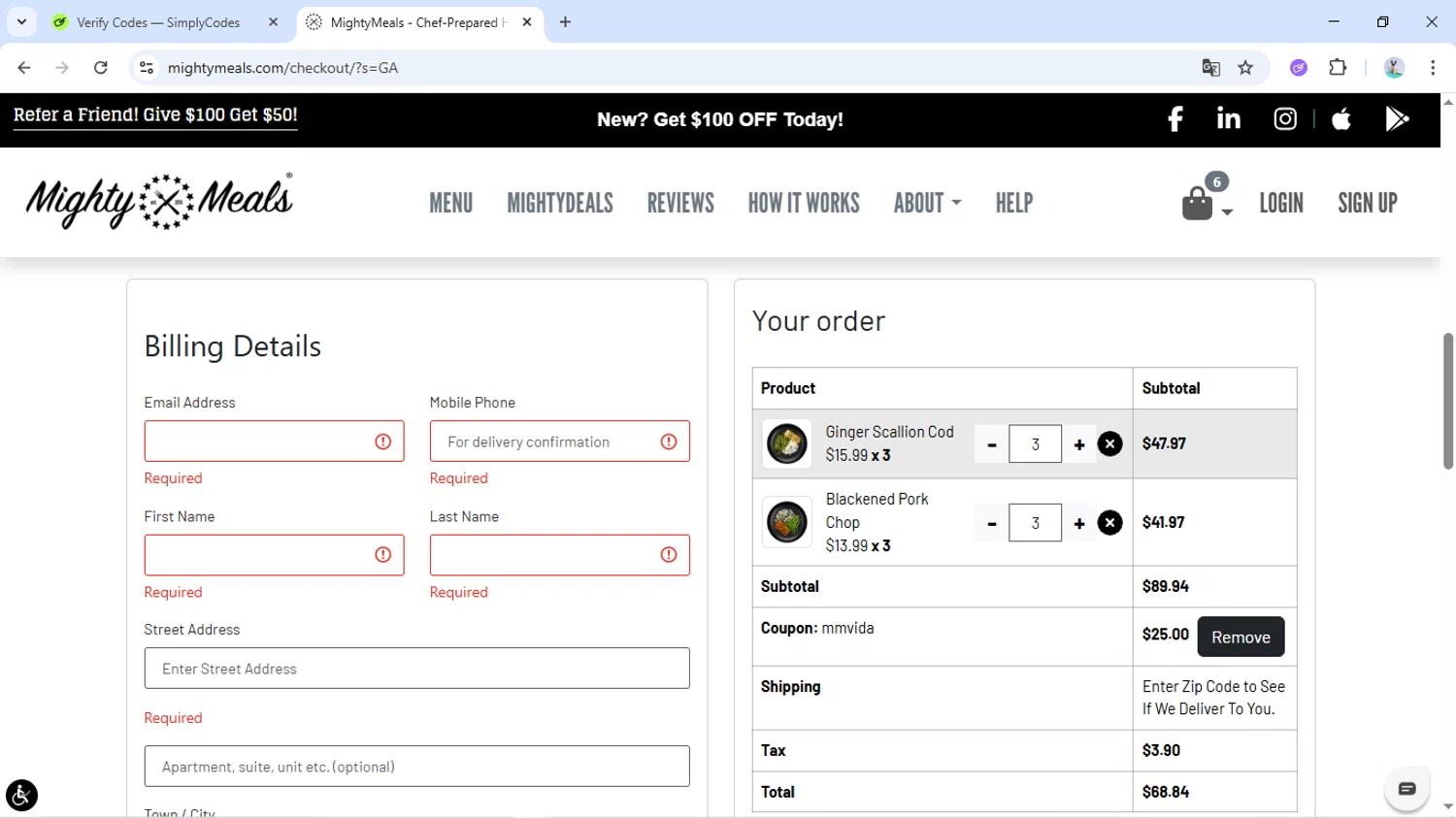Open the browser extensions puzzle icon
This screenshot has width=1456, height=818.
click(1338, 68)
